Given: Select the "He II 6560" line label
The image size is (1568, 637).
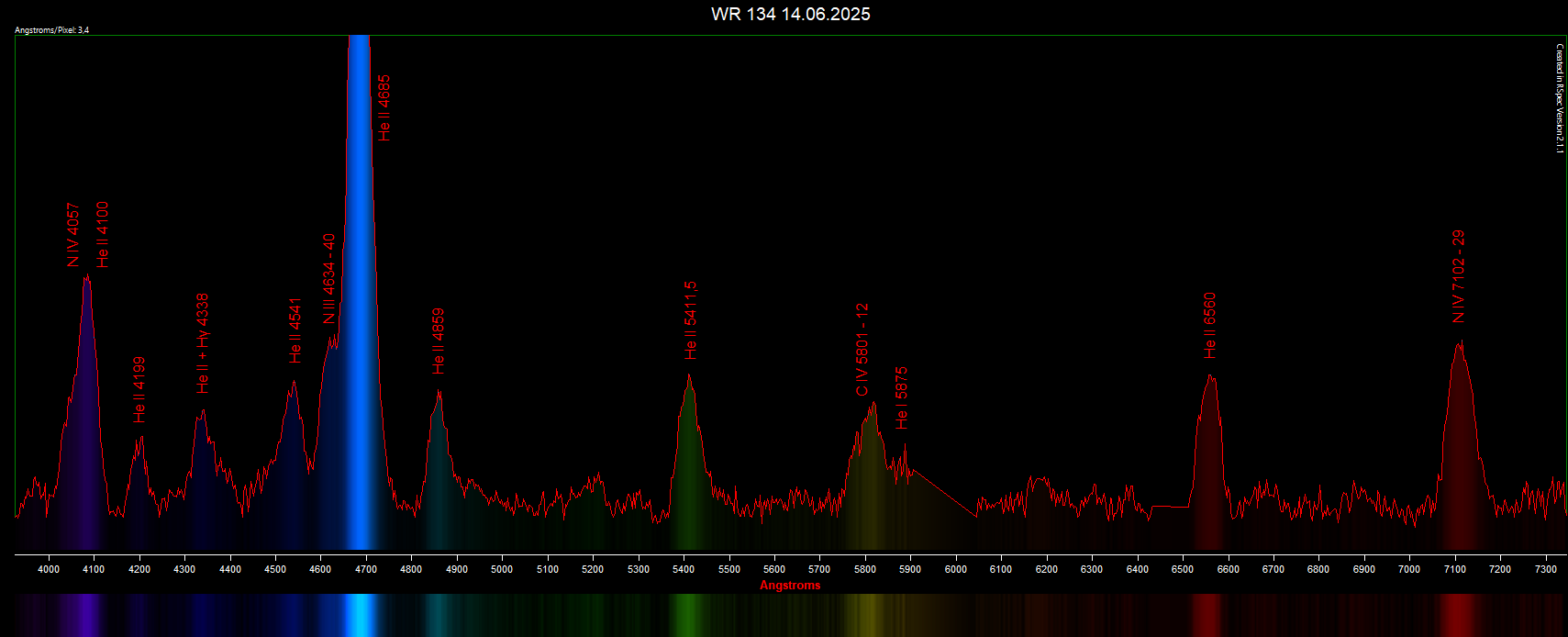Looking at the screenshot, I should 1210,326.
